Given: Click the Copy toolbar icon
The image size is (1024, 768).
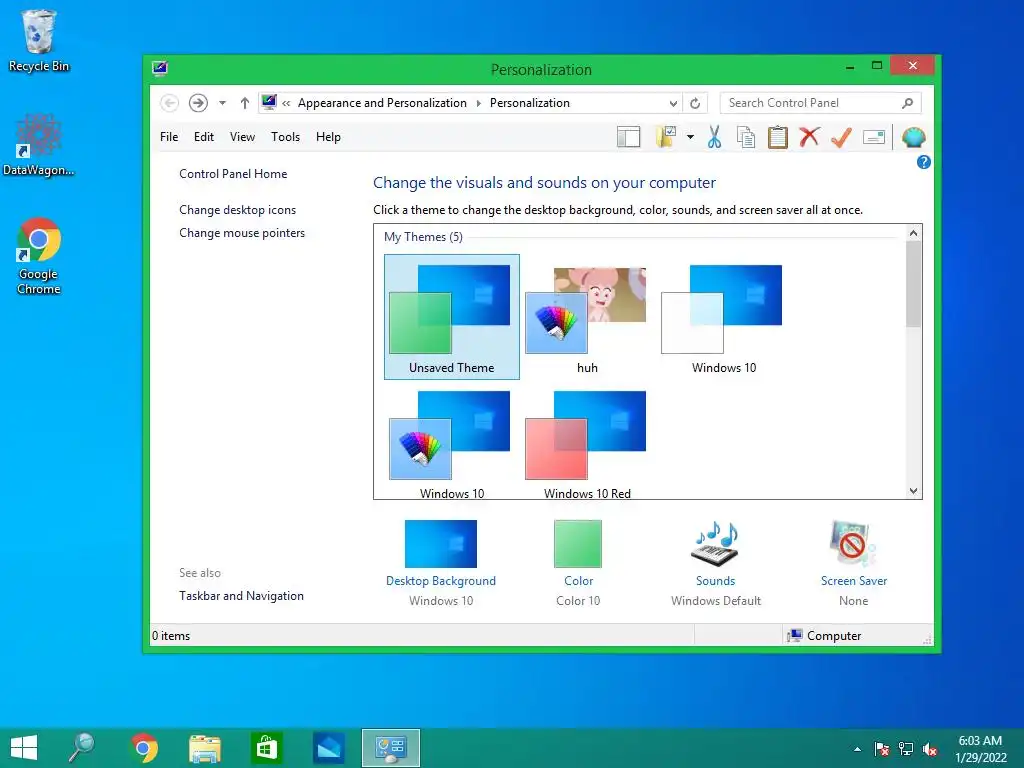Looking at the screenshot, I should 746,137.
